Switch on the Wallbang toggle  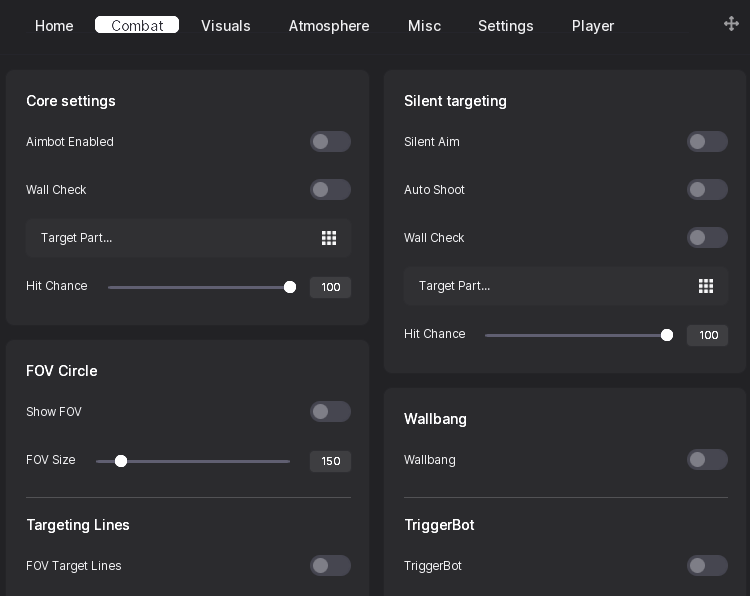tap(707, 459)
